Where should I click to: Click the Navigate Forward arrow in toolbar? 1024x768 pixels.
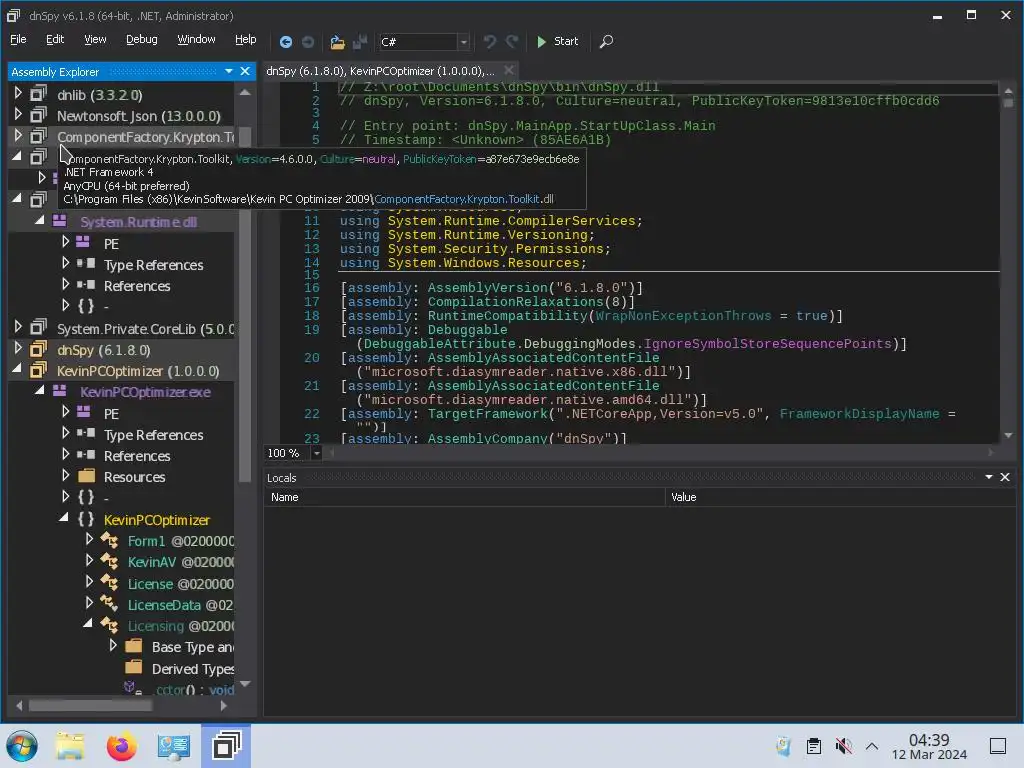pos(308,42)
